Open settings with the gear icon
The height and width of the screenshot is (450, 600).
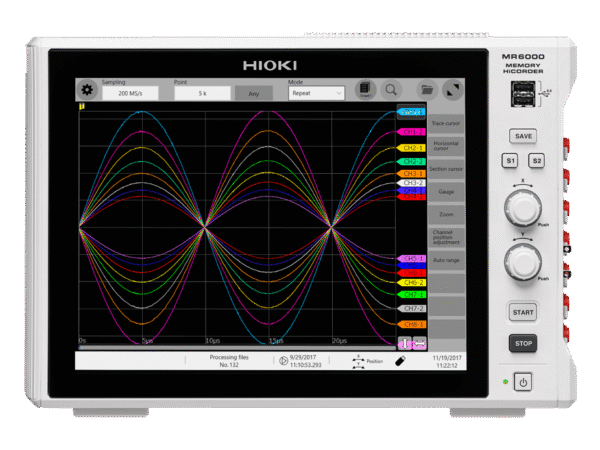click(87, 90)
